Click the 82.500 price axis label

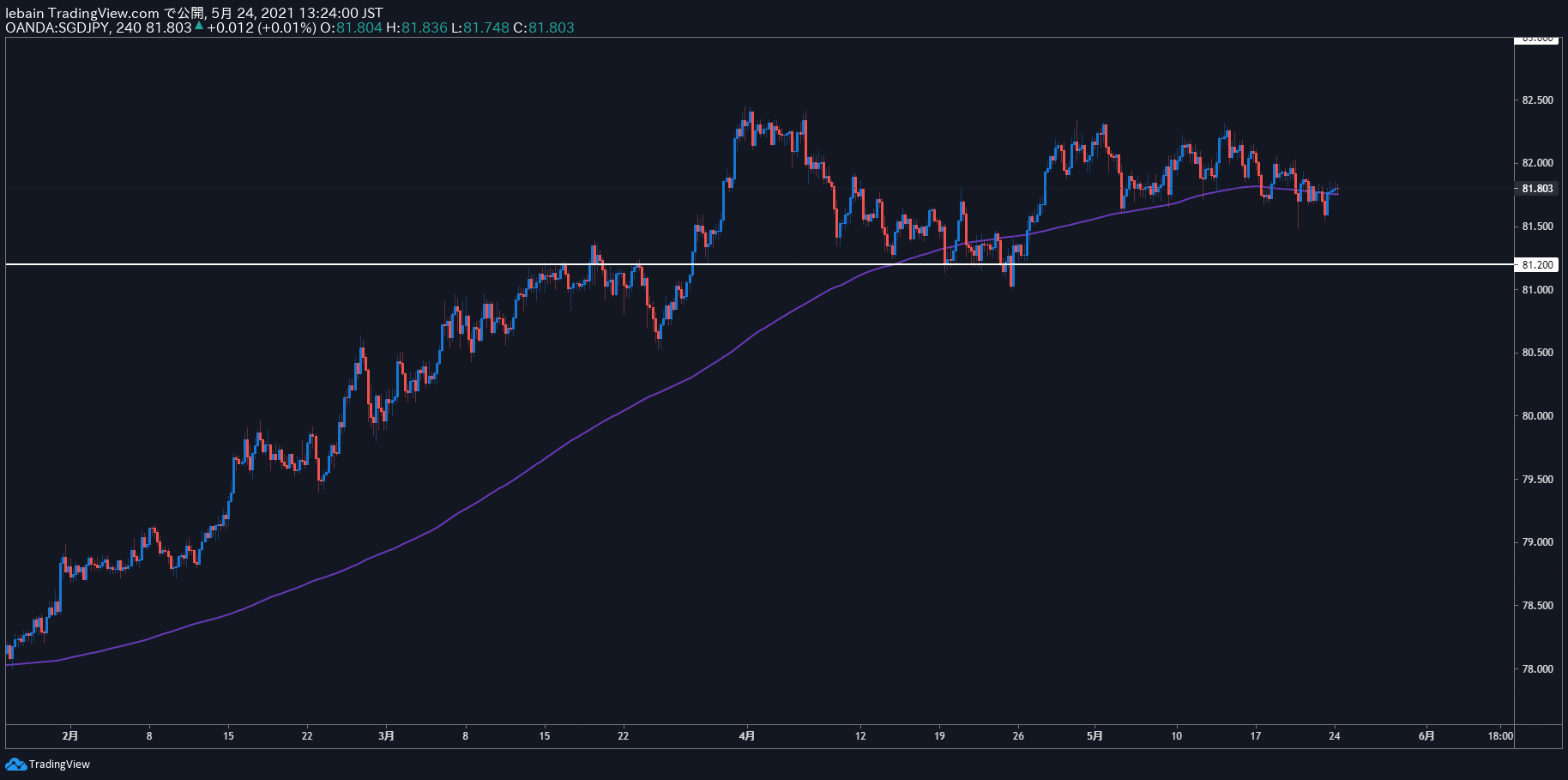click(x=1537, y=100)
